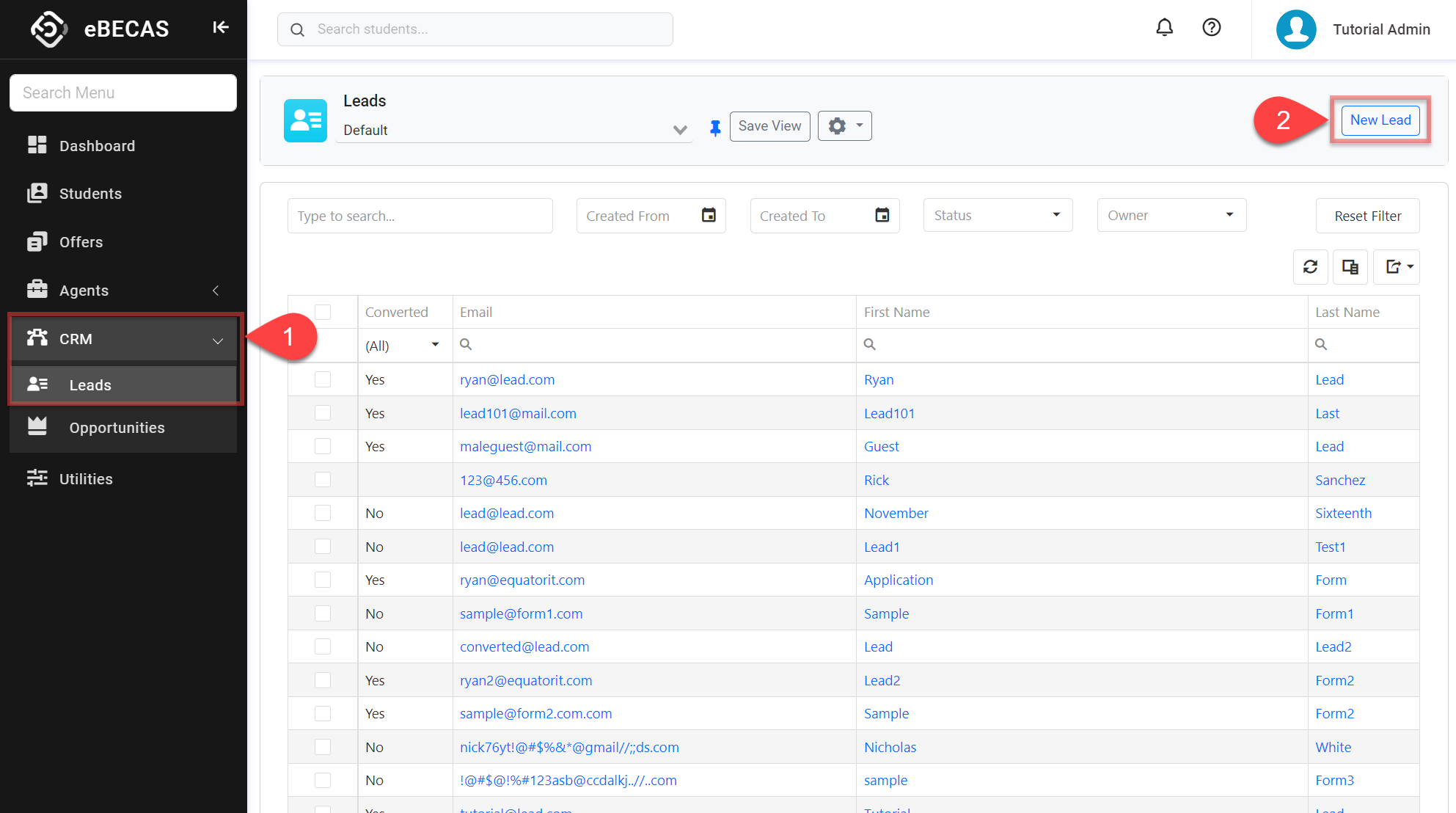Click Reset Filter
This screenshot has width=1456, height=813.
pos(1367,216)
